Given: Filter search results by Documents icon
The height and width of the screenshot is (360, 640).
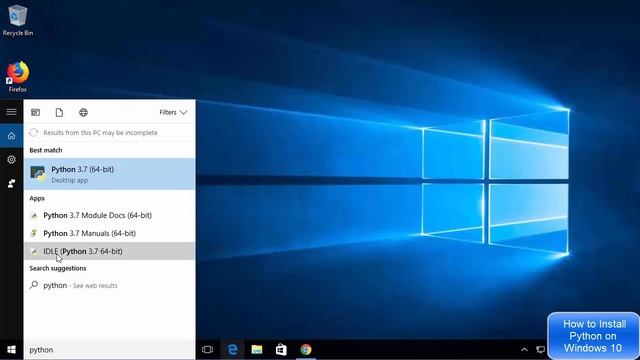Looking at the screenshot, I should click(x=59, y=112).
